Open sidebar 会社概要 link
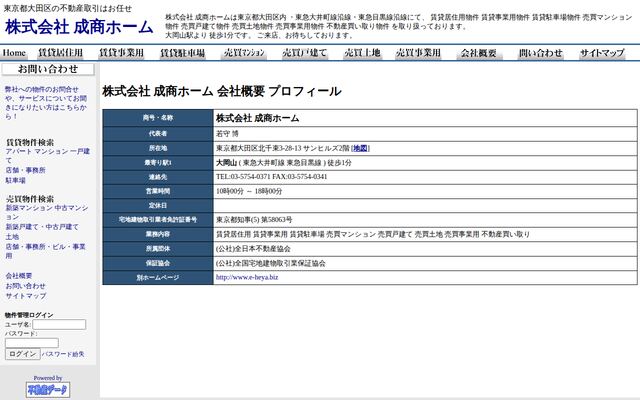This screenshot has height=400, width=640. 19,276
